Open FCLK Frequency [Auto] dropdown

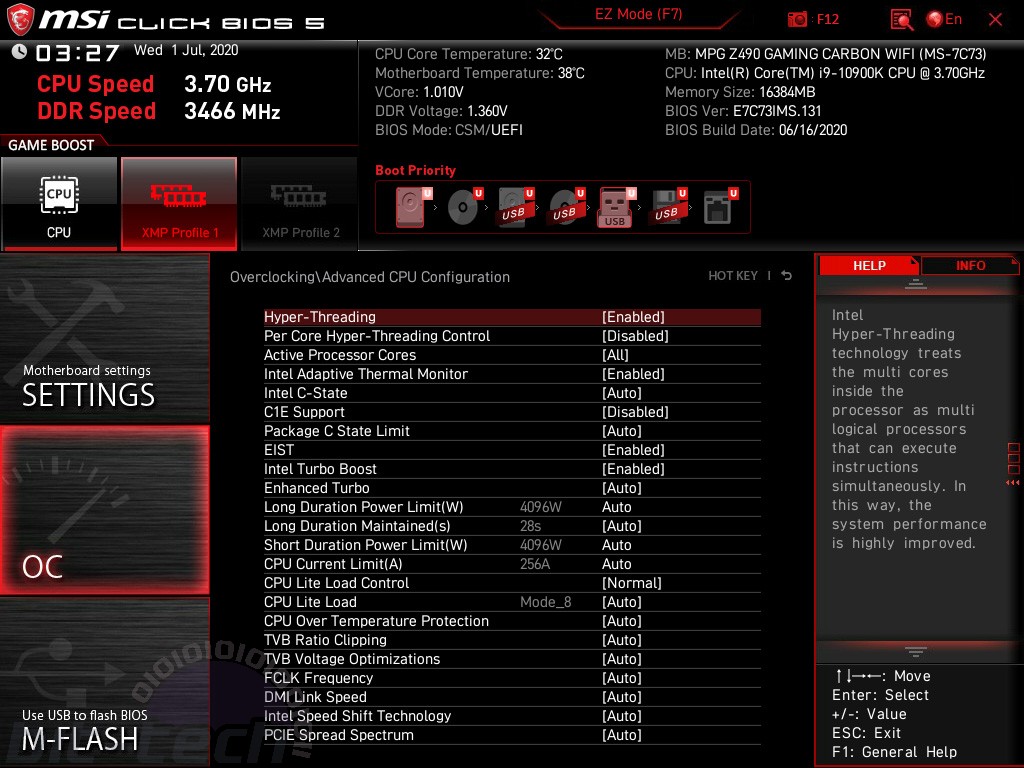tap(622, 677)
